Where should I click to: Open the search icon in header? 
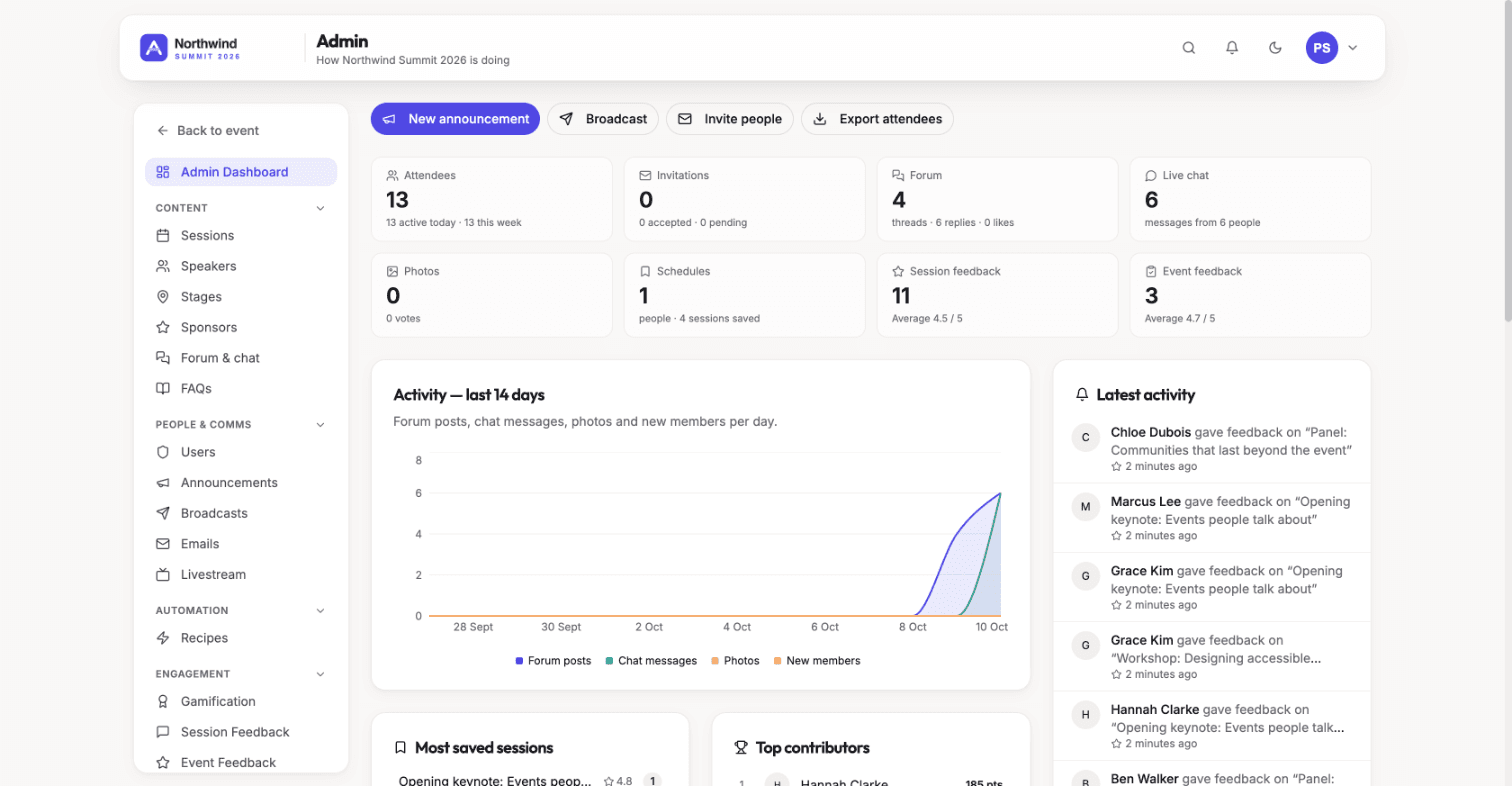1189,47
